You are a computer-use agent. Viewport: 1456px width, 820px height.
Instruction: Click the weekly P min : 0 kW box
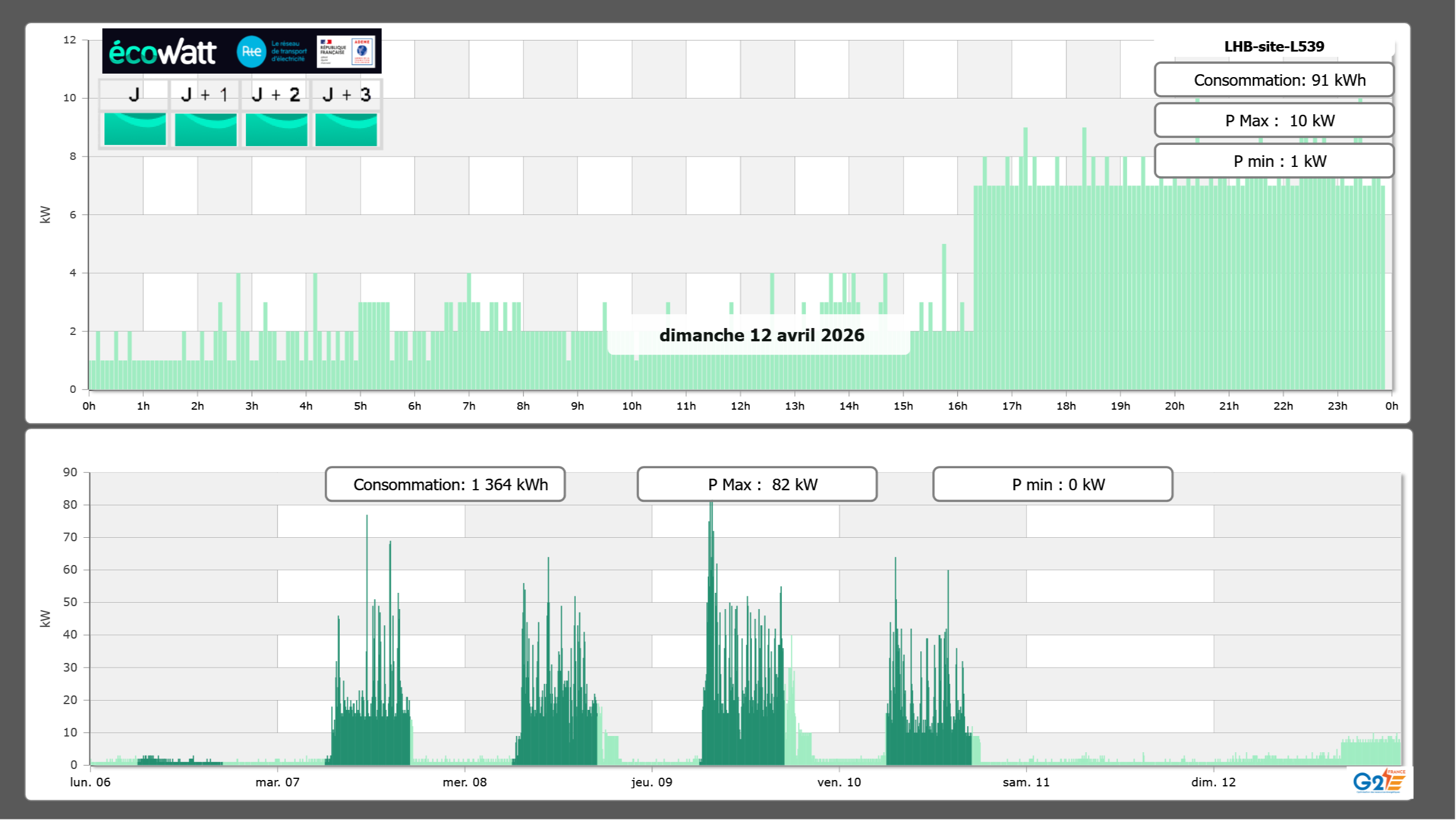[1052, 484]
